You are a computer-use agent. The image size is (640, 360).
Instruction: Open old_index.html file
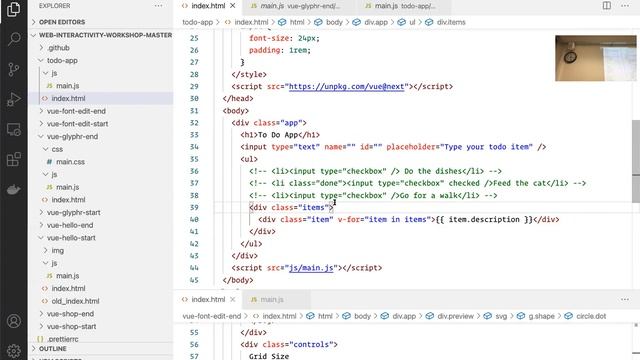click(x=75, y=301)
